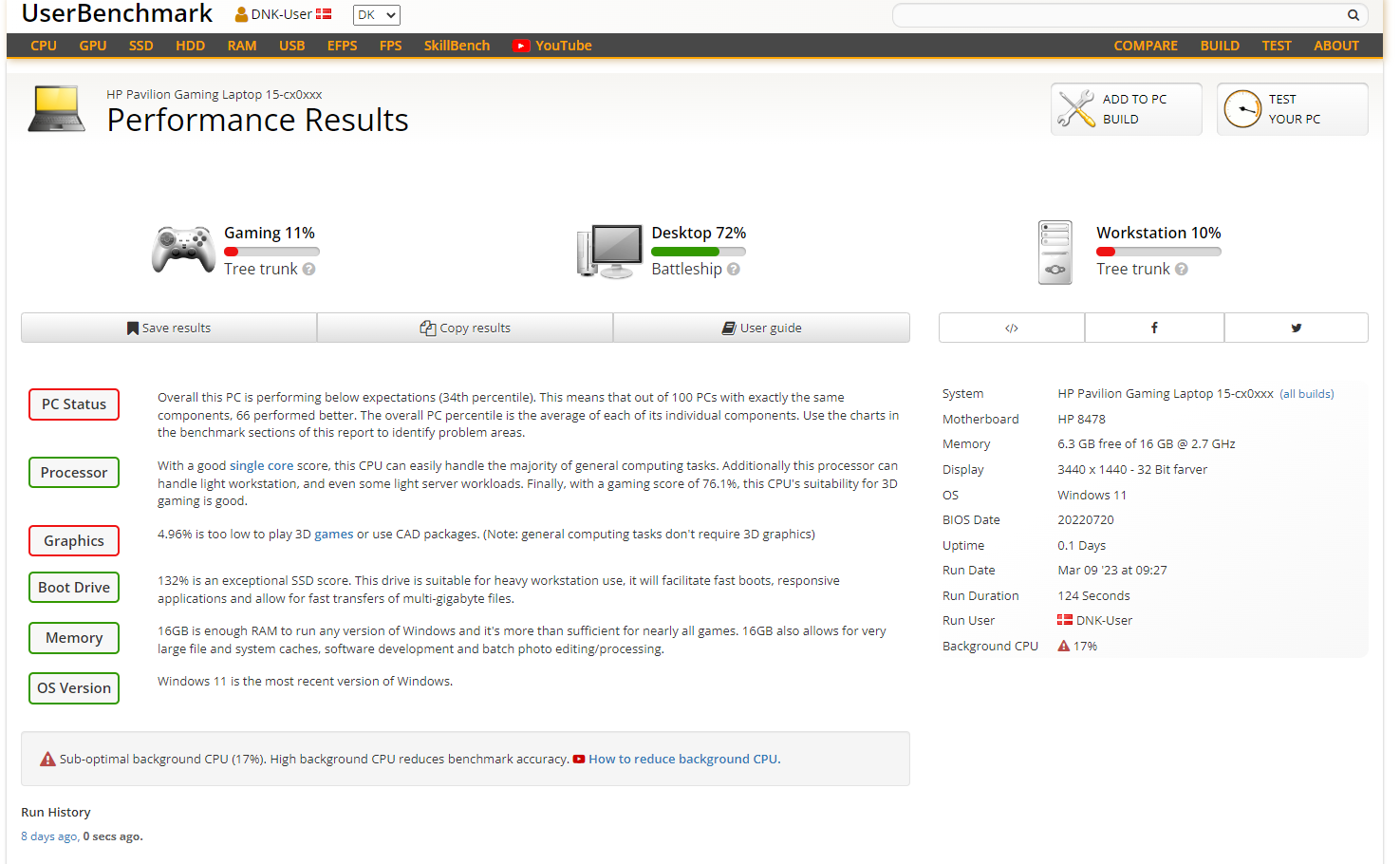Click the Facebook share icon
Viewport: 1400px width, 864px height.
1154,328
